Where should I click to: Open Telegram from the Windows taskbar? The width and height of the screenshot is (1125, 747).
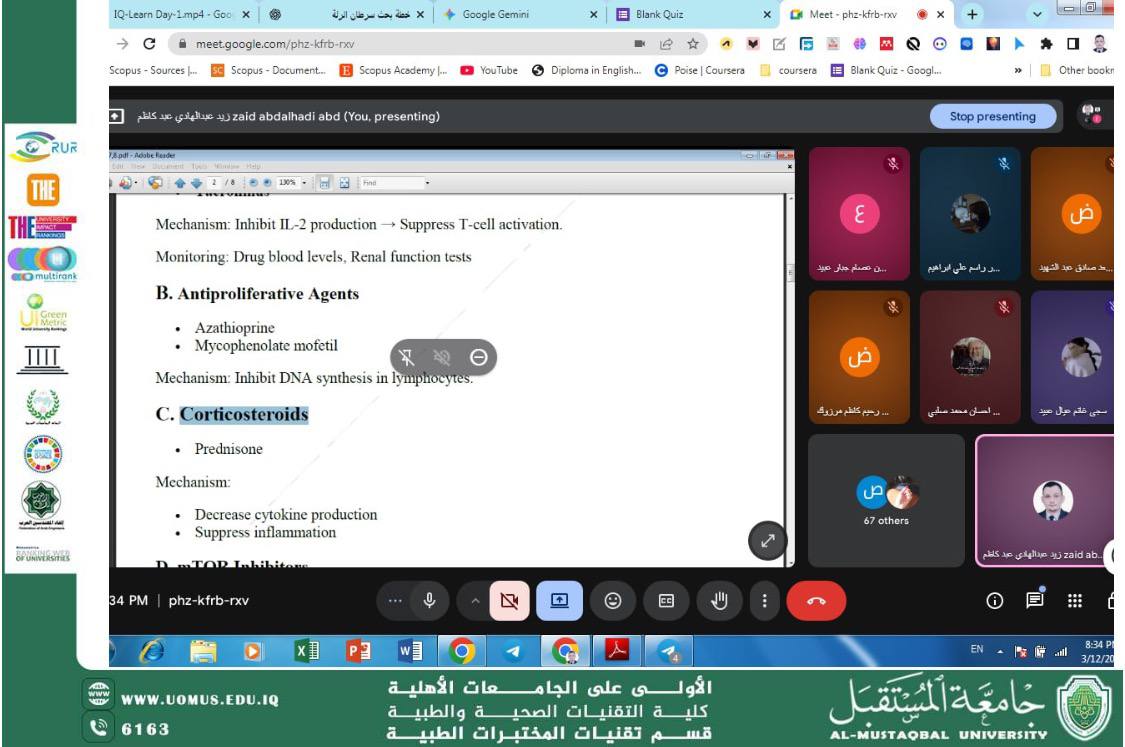click(x=514, y=652)
